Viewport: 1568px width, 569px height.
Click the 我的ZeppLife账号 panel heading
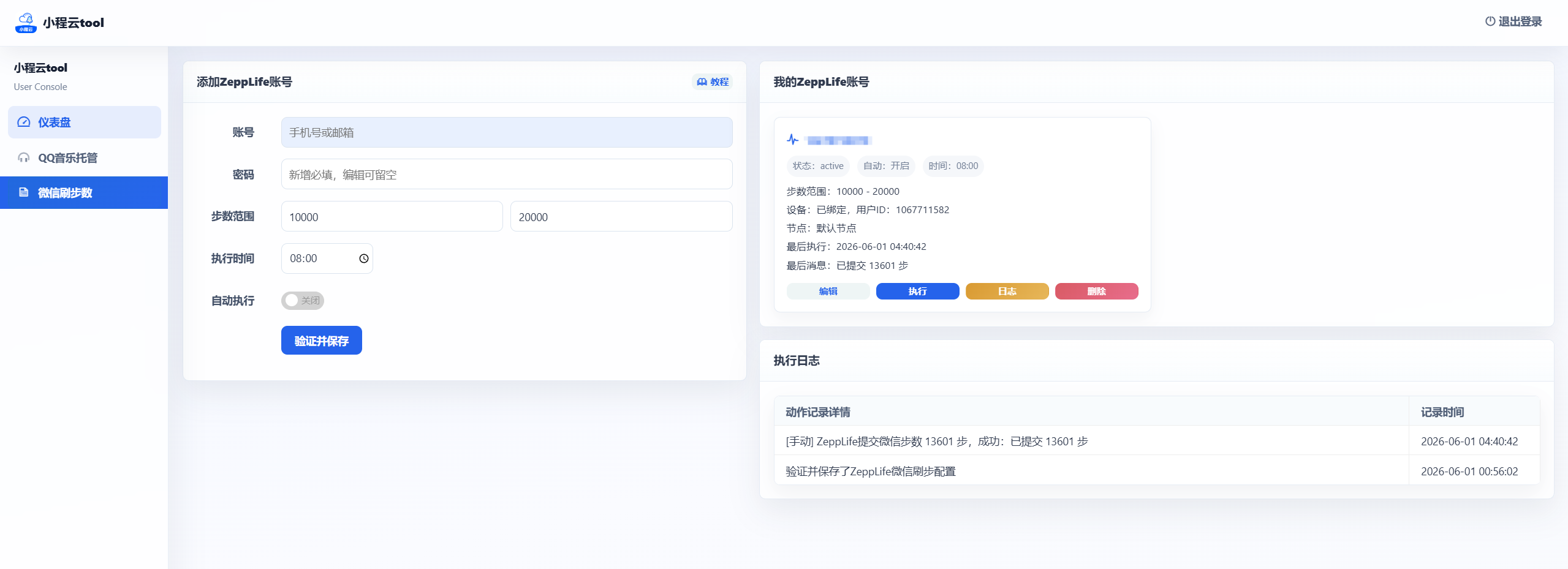click(x=822, y=82)
